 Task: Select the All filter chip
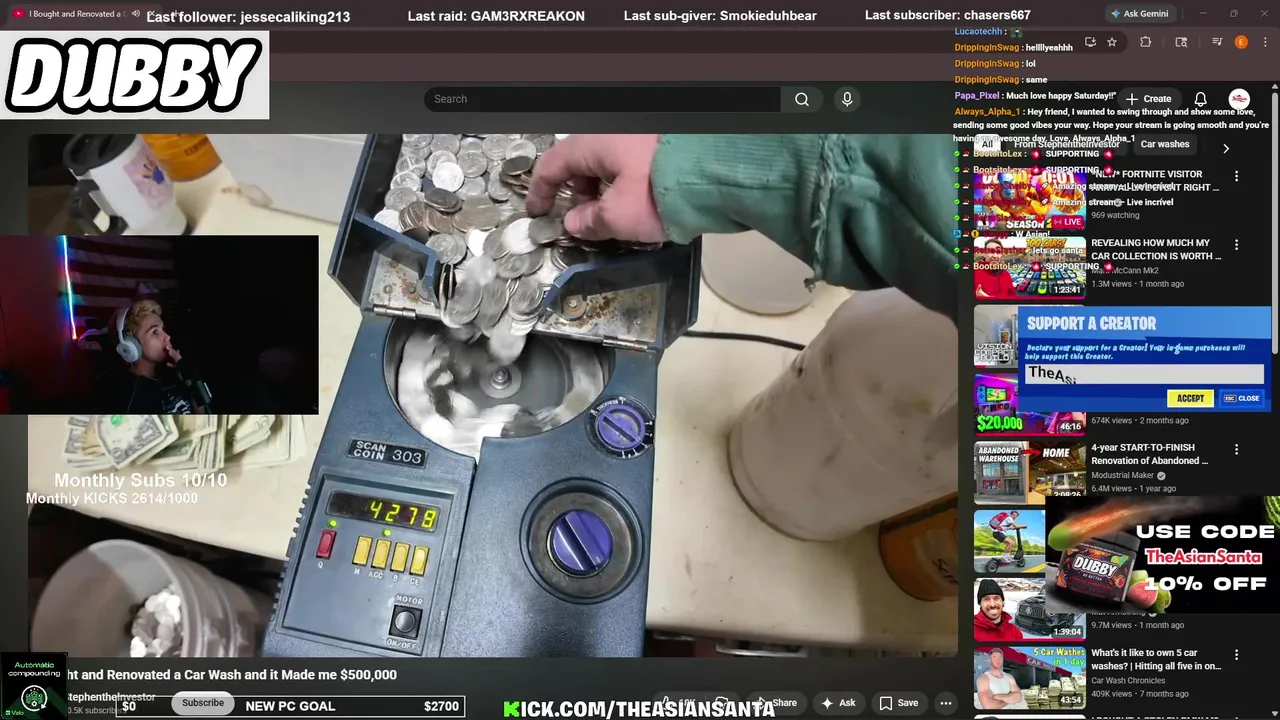click(987, 144)
